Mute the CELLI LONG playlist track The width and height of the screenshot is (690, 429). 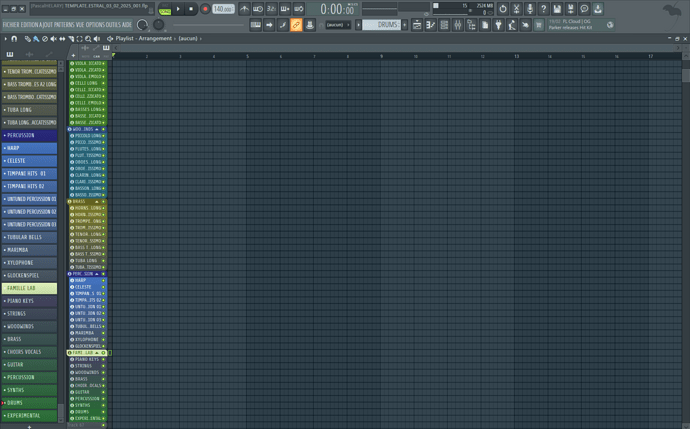click(103, 83)
